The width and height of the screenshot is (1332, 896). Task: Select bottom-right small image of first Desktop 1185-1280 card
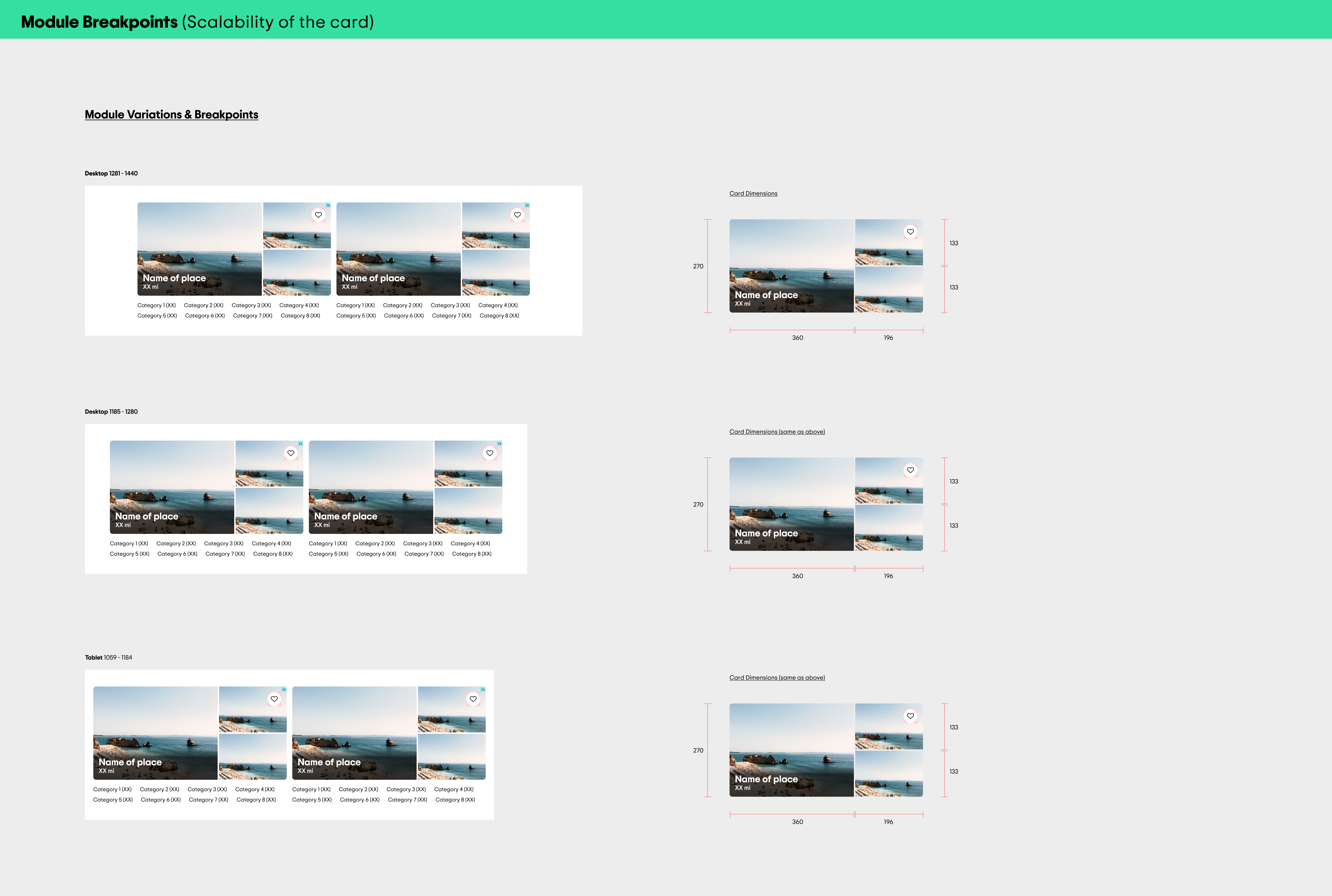click(269, 511)
